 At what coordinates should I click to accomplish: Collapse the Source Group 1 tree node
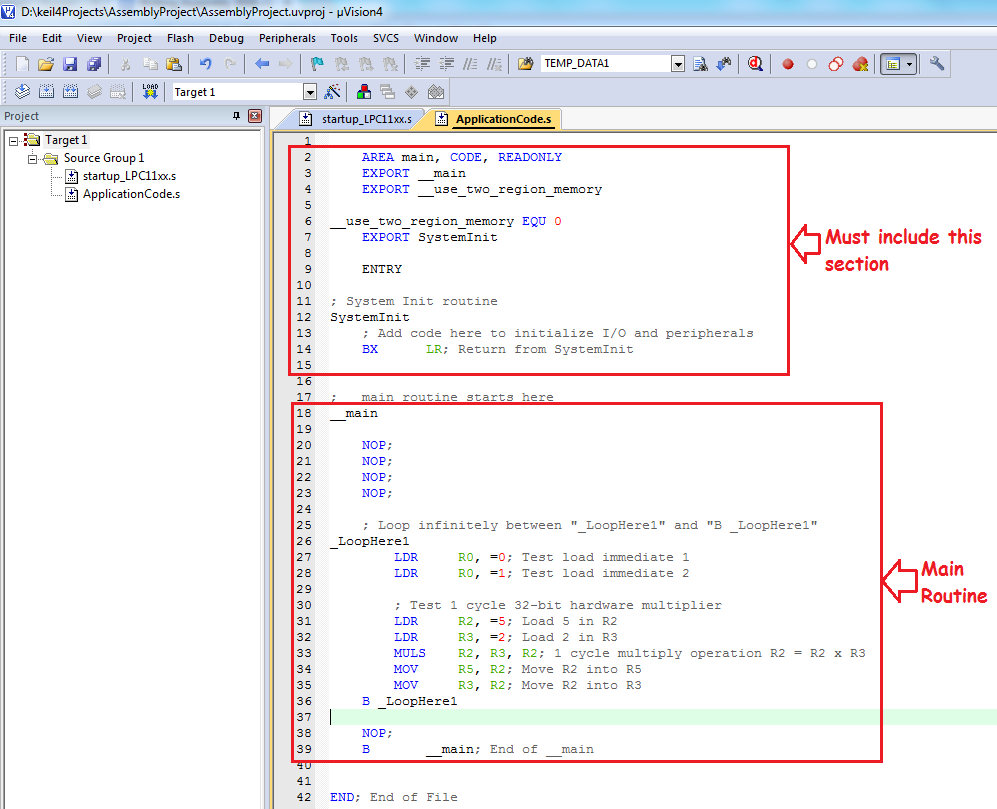[32, 158]
